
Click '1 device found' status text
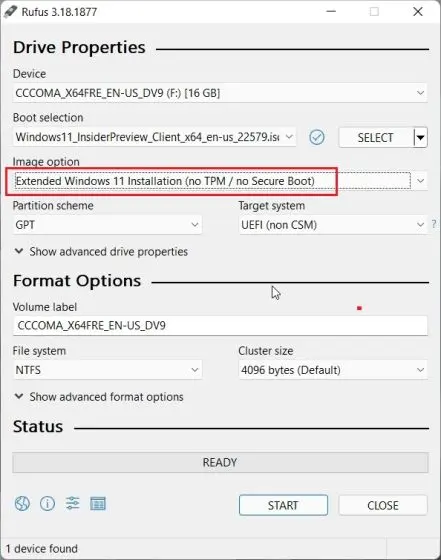(x=42, y=549)
